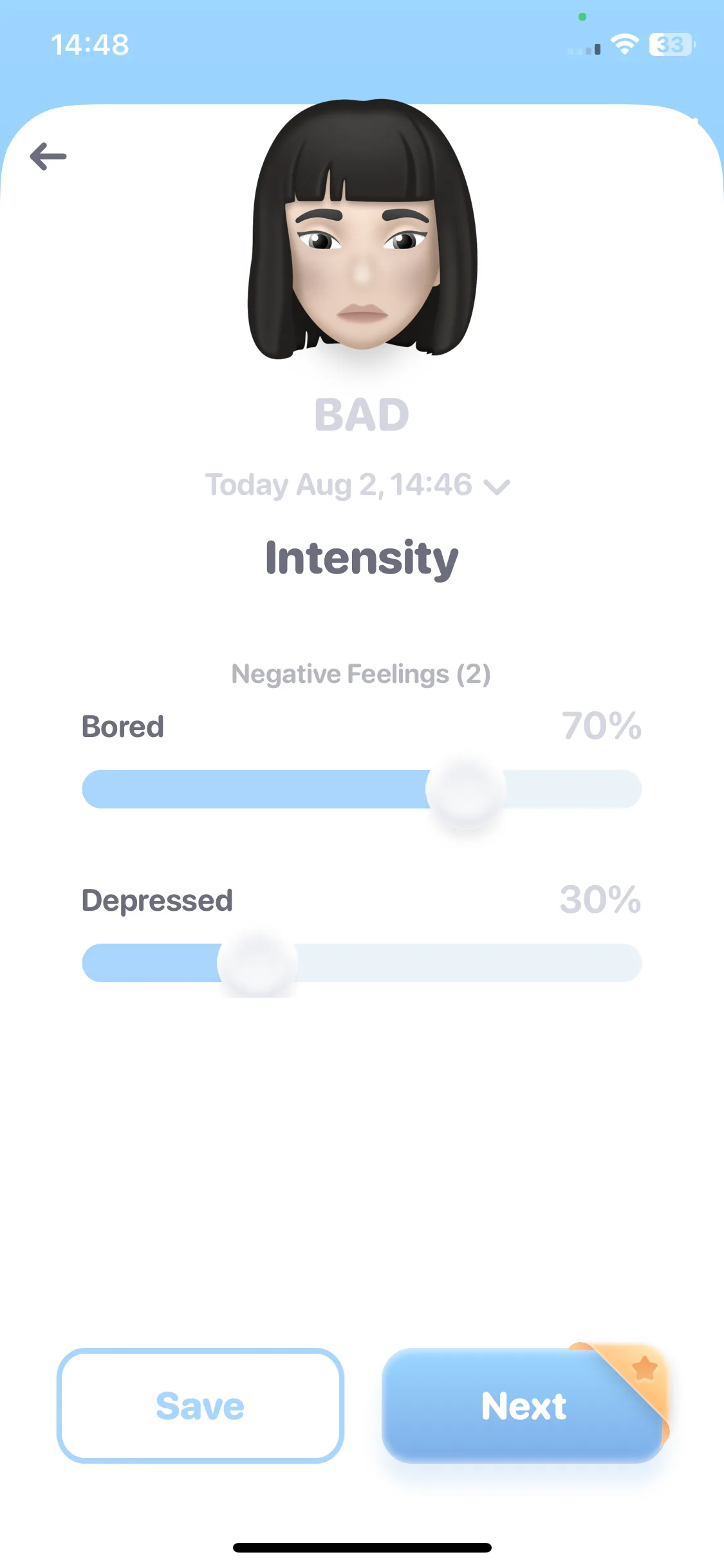Expand the date chevron next to 14:46
The height and width of the screenshot is (1568, 724).
point(497,487)
